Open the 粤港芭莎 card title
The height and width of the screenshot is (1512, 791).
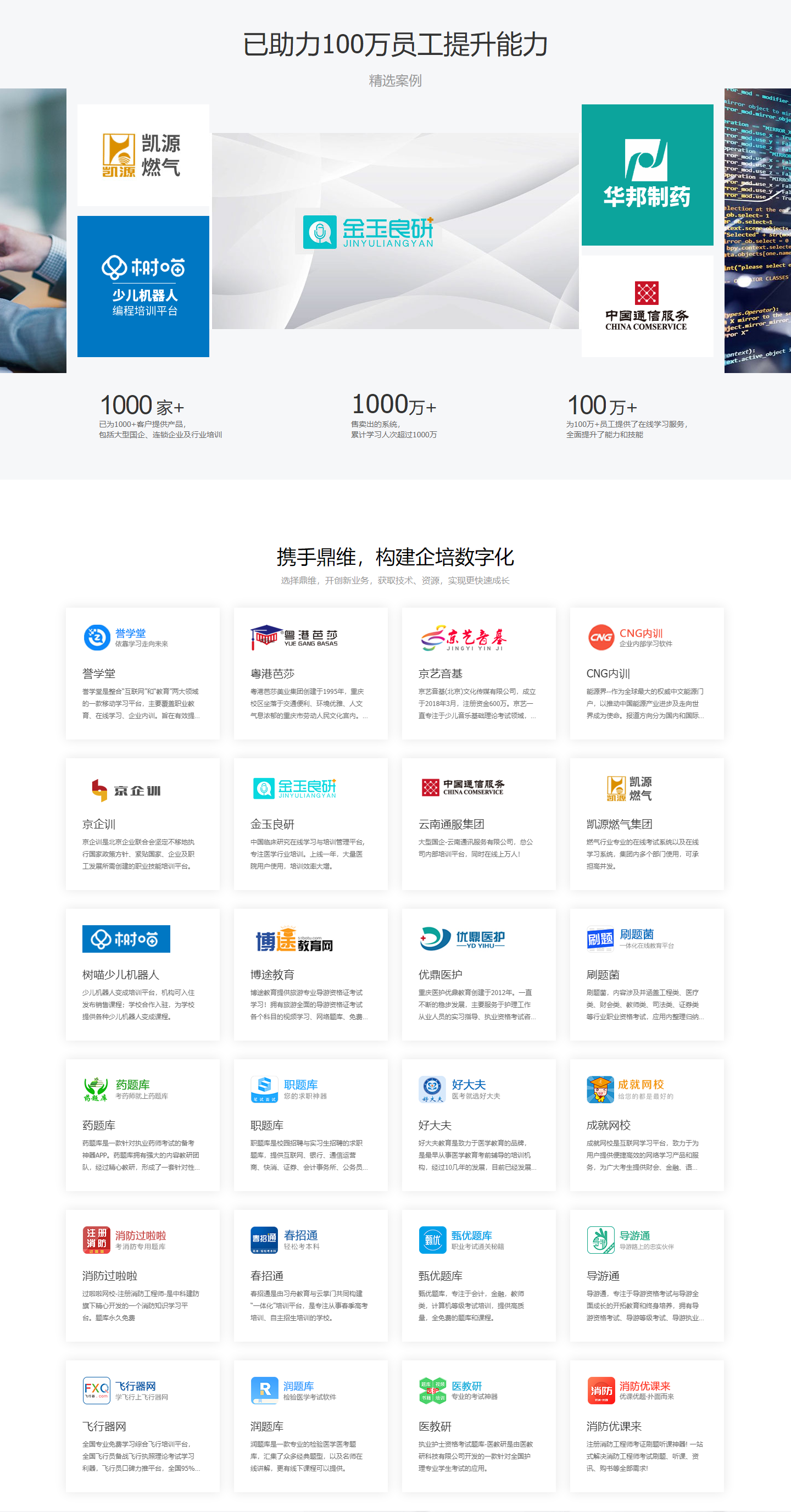[x=272, y=673]
